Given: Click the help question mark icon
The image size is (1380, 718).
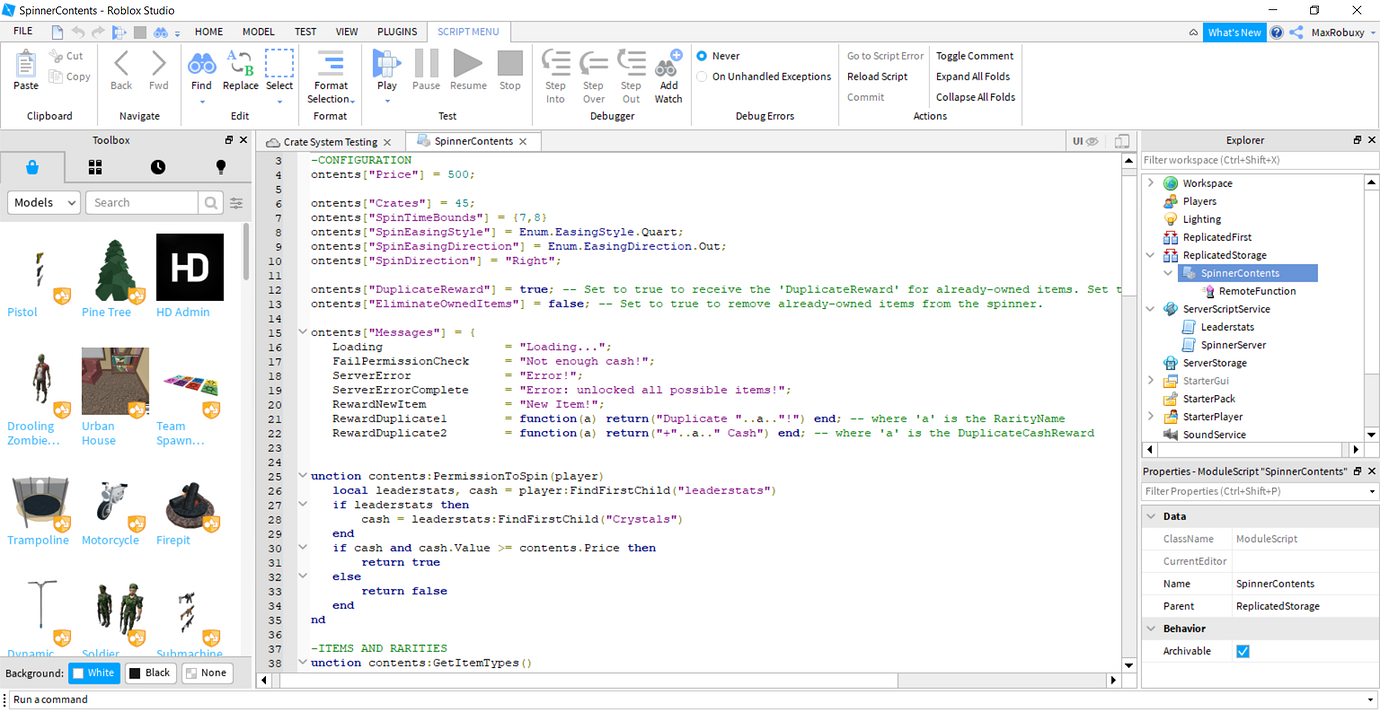Looking at the screenshot, I should (x=1276, y=32).
